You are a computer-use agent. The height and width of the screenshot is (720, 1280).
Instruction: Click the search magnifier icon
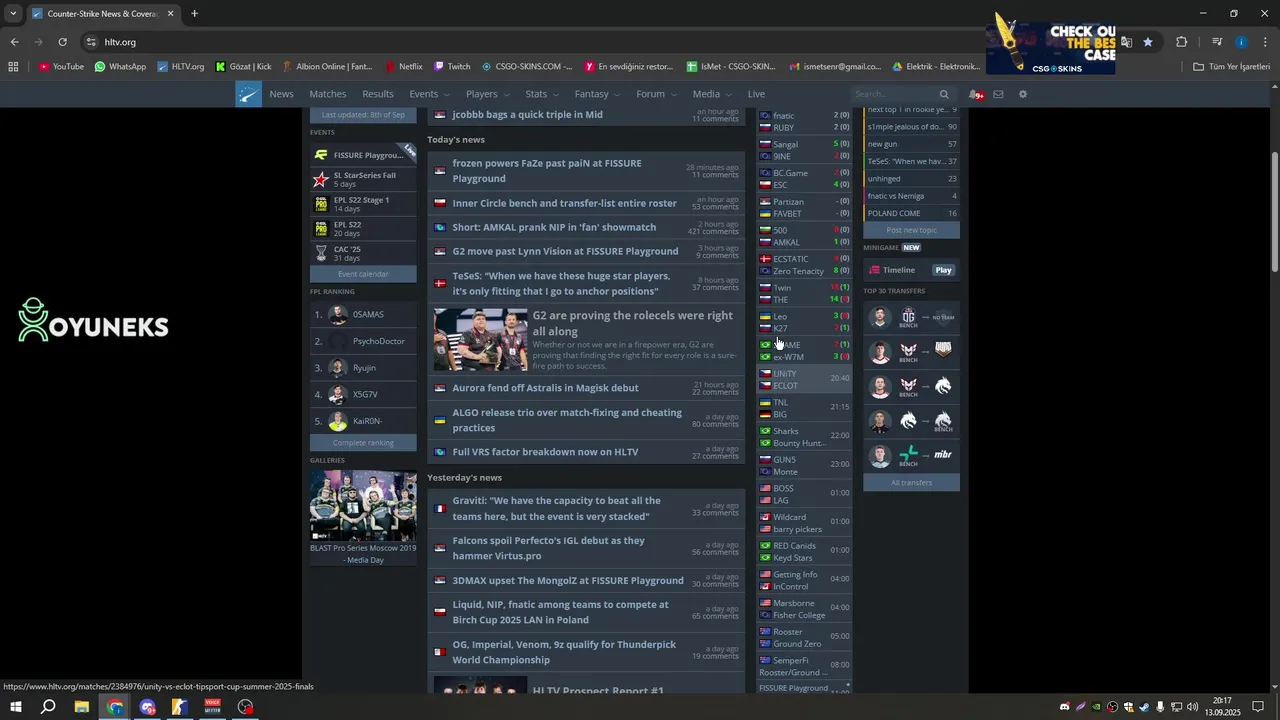tap(944, 94)
